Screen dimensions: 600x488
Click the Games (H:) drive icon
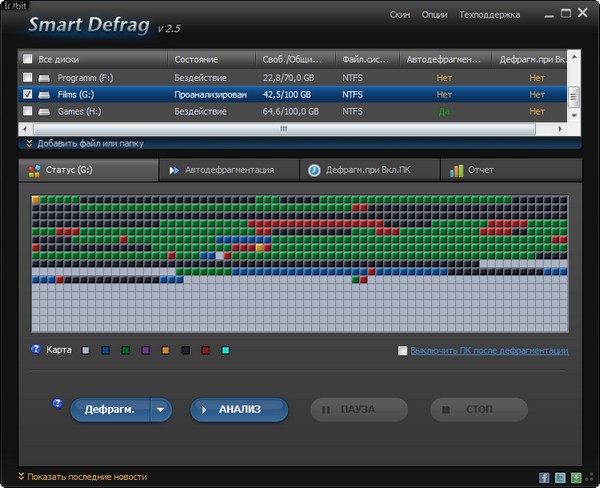pos(45,111)
